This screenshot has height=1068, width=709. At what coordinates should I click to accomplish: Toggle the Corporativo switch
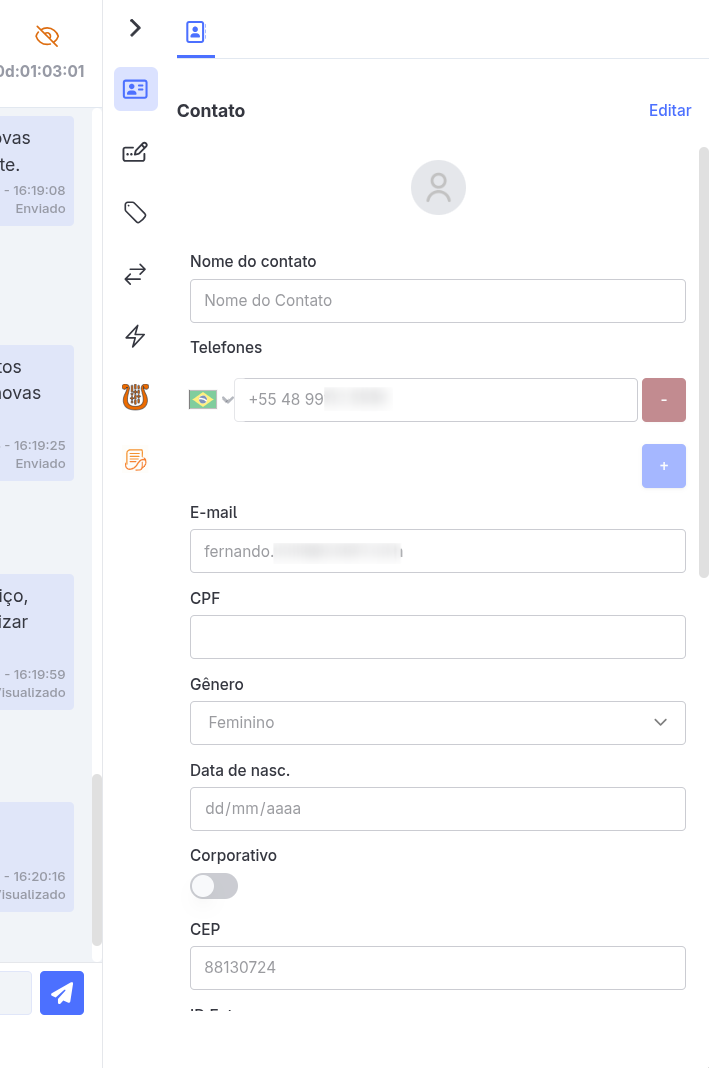point(214,886)
